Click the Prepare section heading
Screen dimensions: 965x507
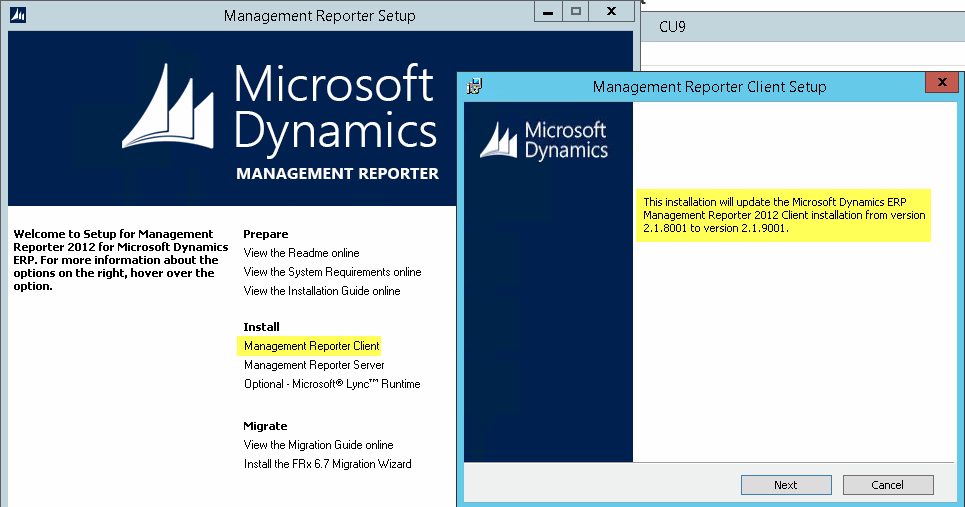[x=265, y=234]
